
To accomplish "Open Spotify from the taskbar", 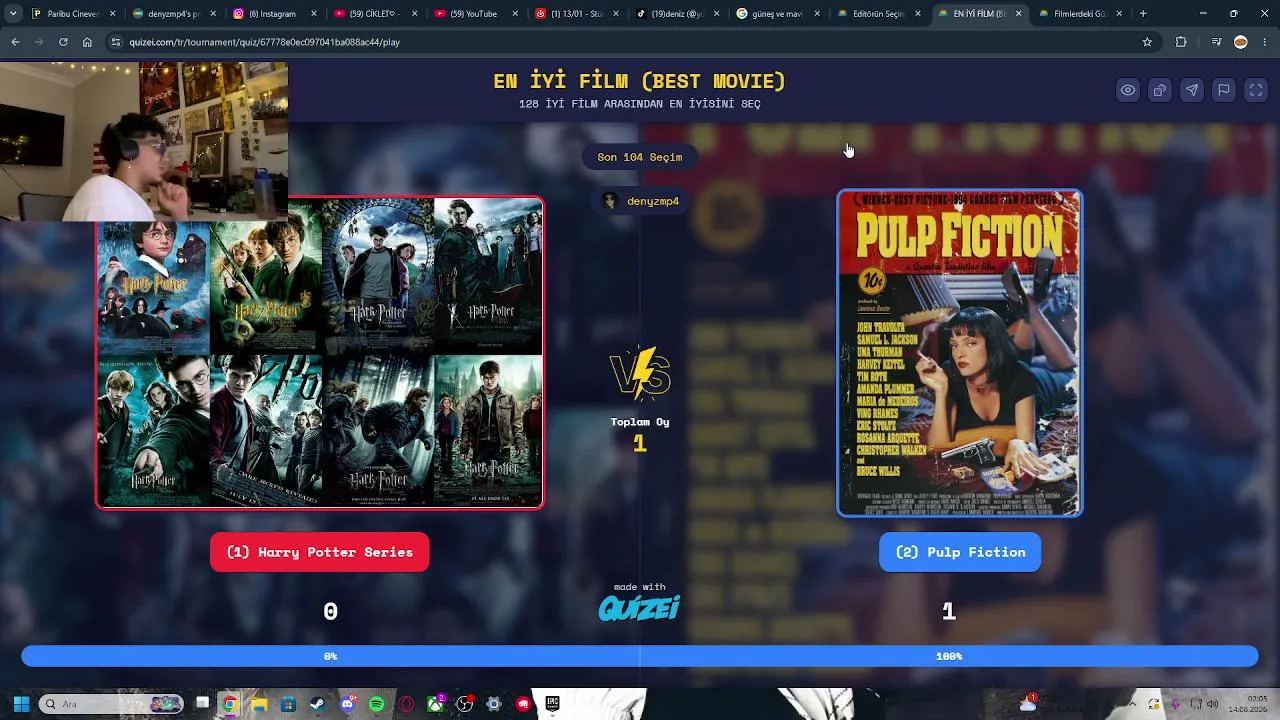I will 376,704.
